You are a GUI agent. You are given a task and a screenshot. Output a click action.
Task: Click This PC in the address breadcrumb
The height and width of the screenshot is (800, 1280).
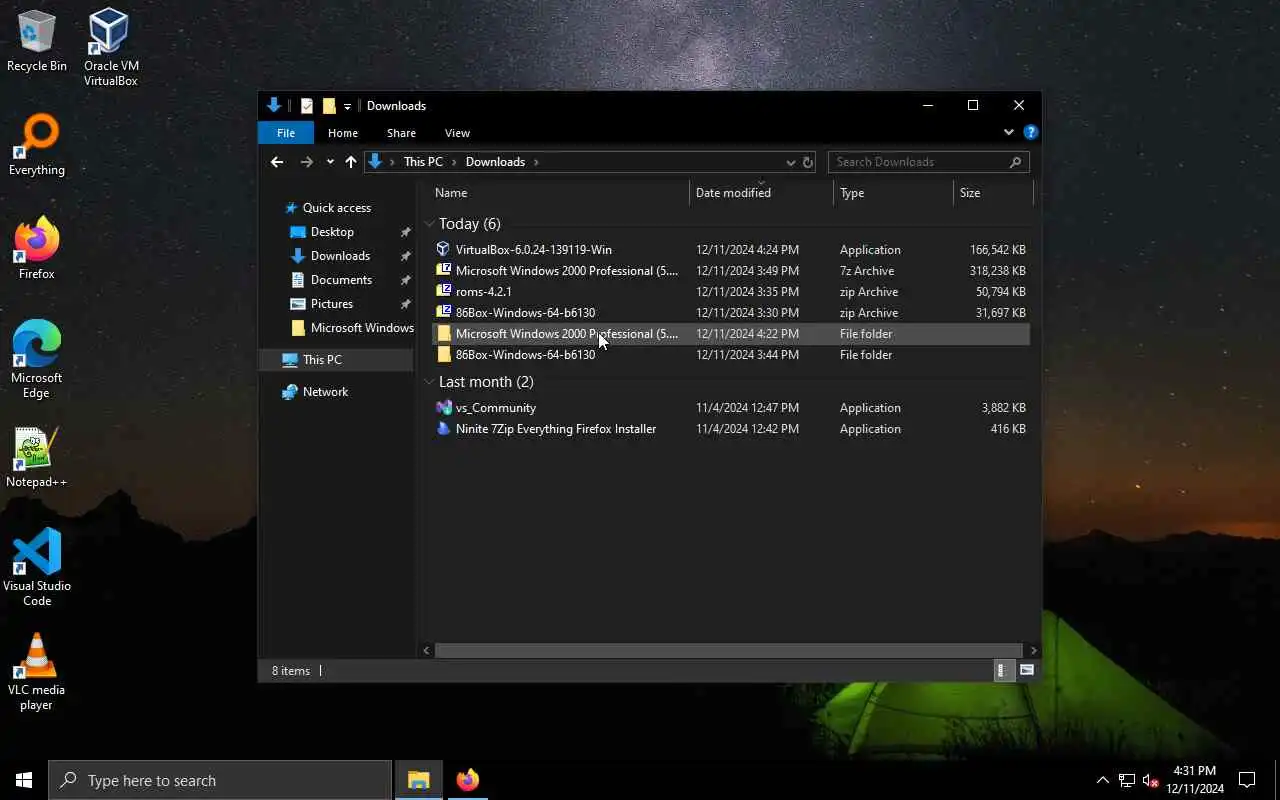click(423, 162)
